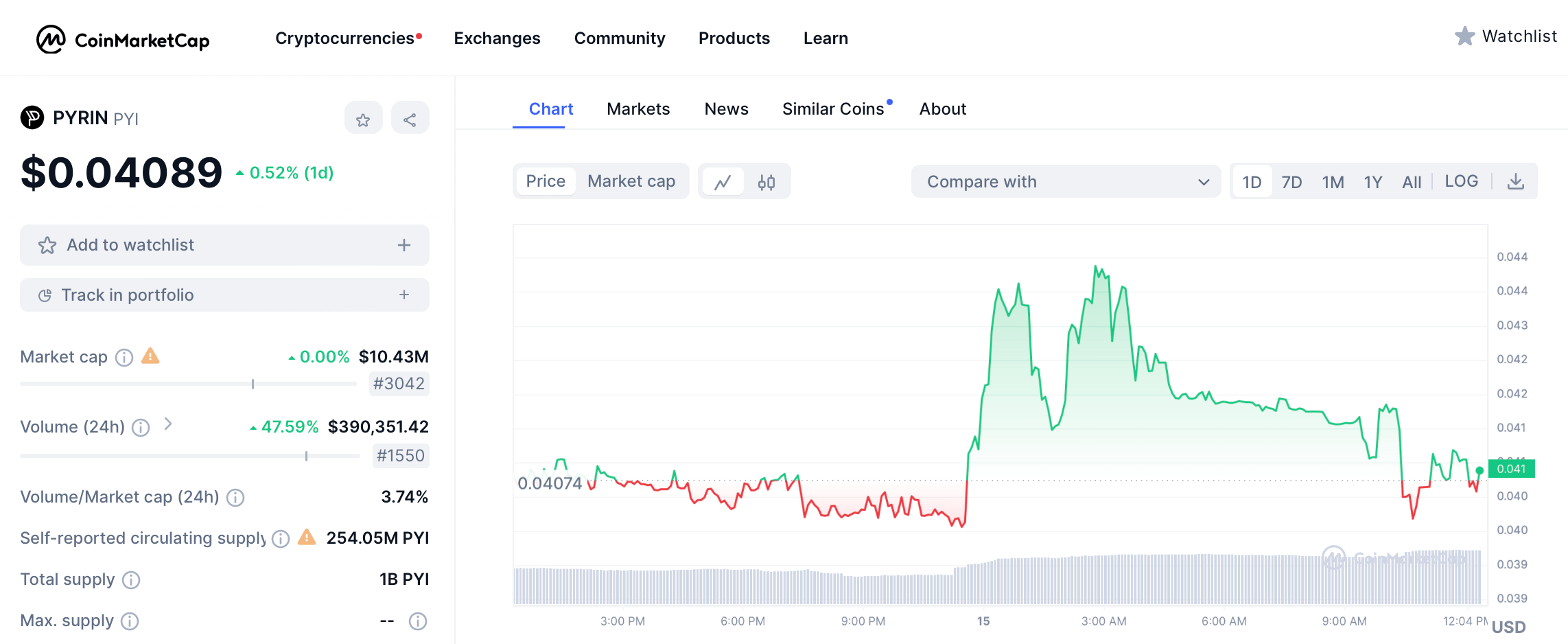Click info icon beside Max. supply value dashes
The height and width of the screenshot is (644, 1568).
(418, 621)
